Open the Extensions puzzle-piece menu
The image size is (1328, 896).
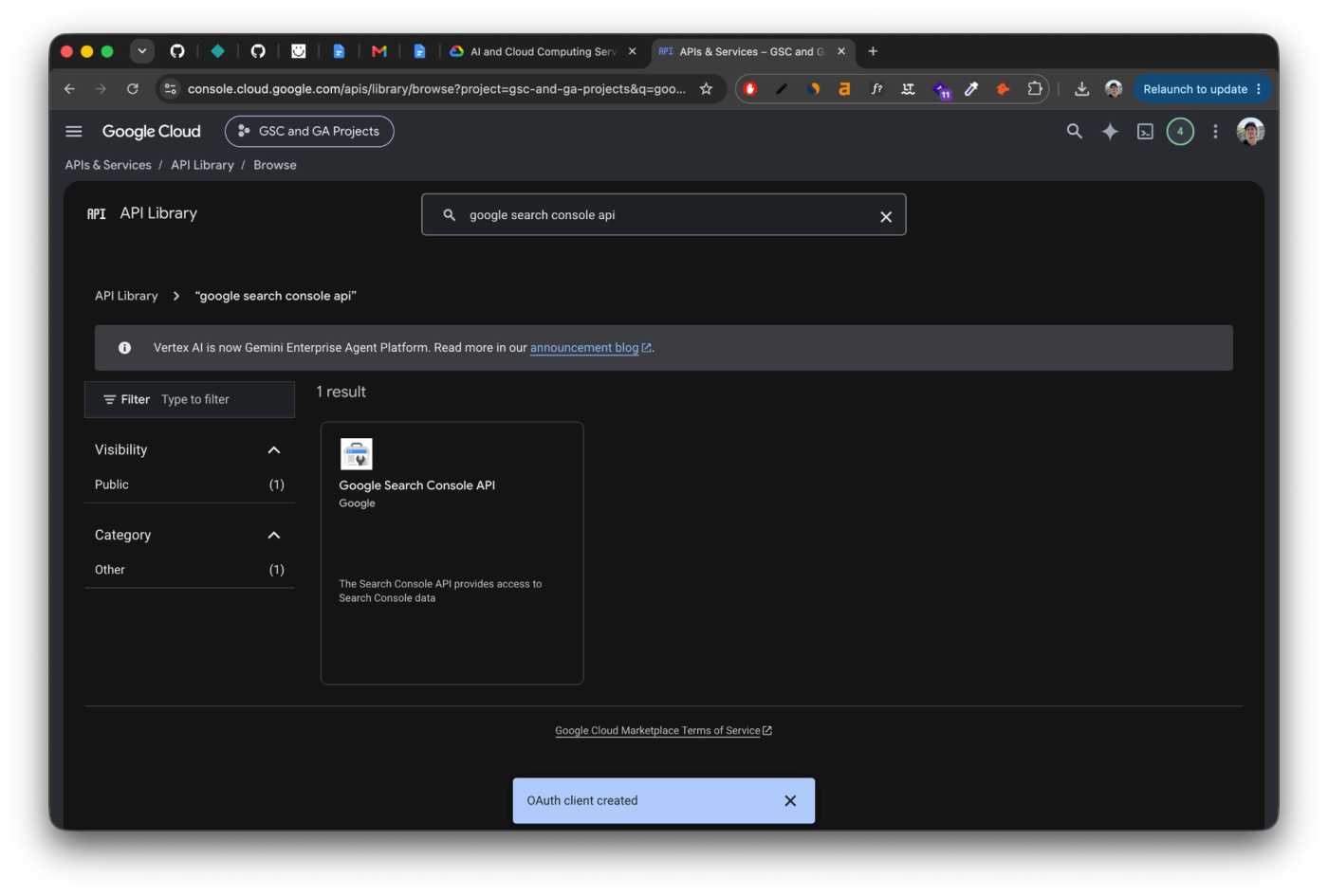tap(1035, 89)
